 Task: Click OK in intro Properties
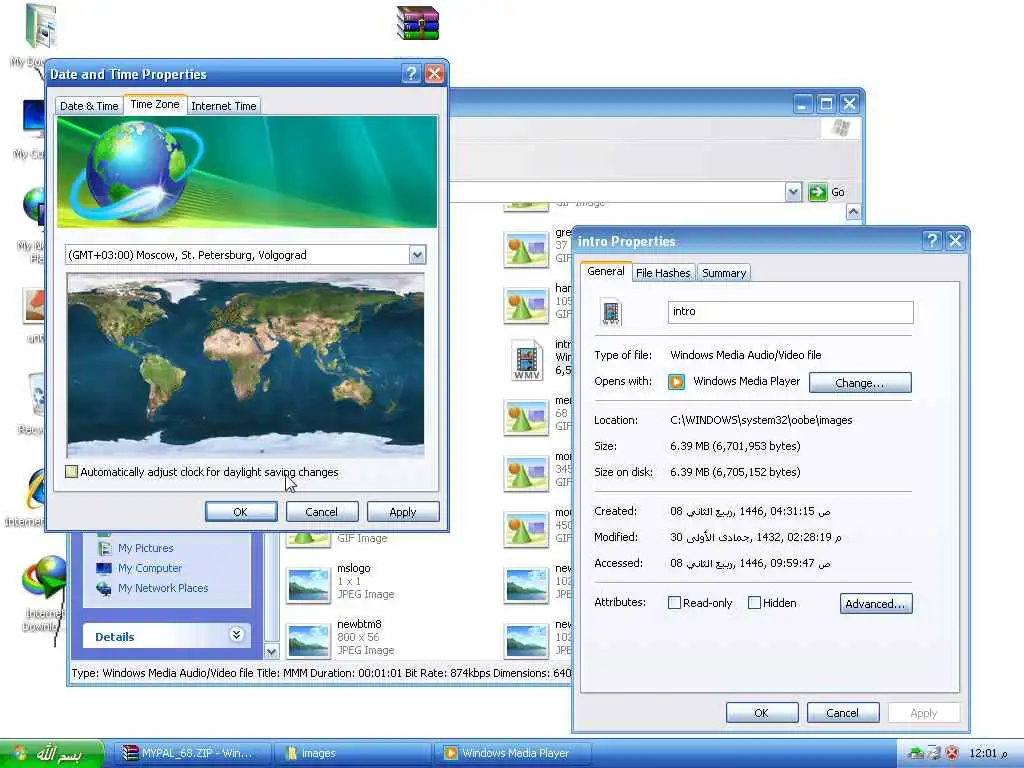pyautogui.click(x=761, y=713)
